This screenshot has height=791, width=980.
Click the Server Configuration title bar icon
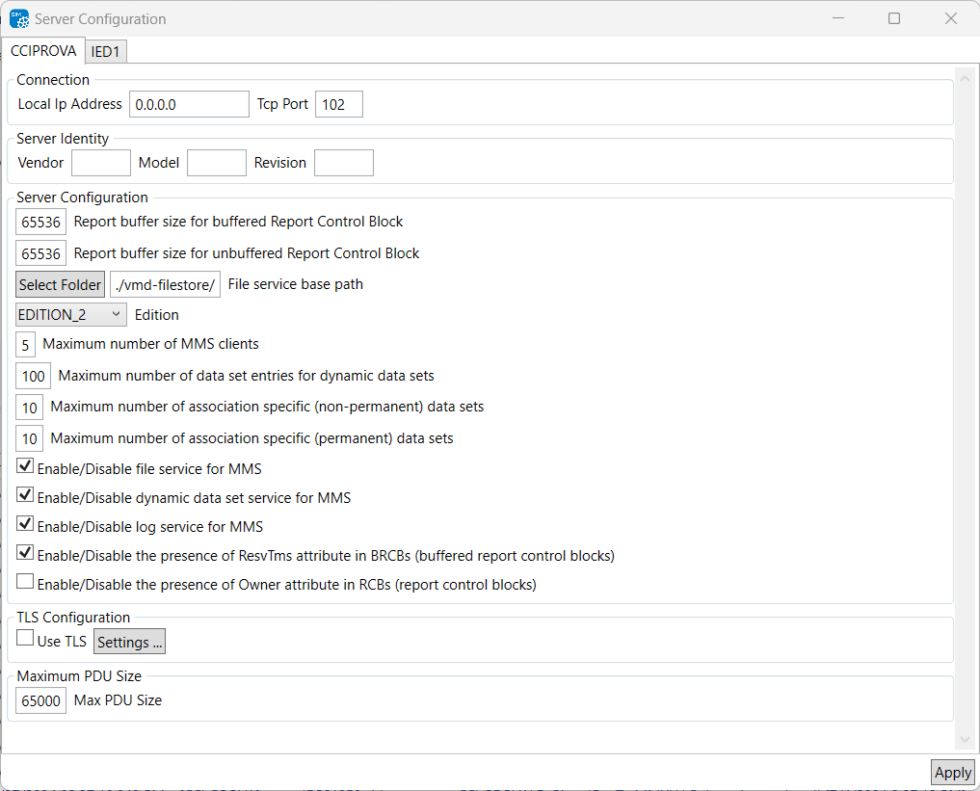click(x=21, y=18)
